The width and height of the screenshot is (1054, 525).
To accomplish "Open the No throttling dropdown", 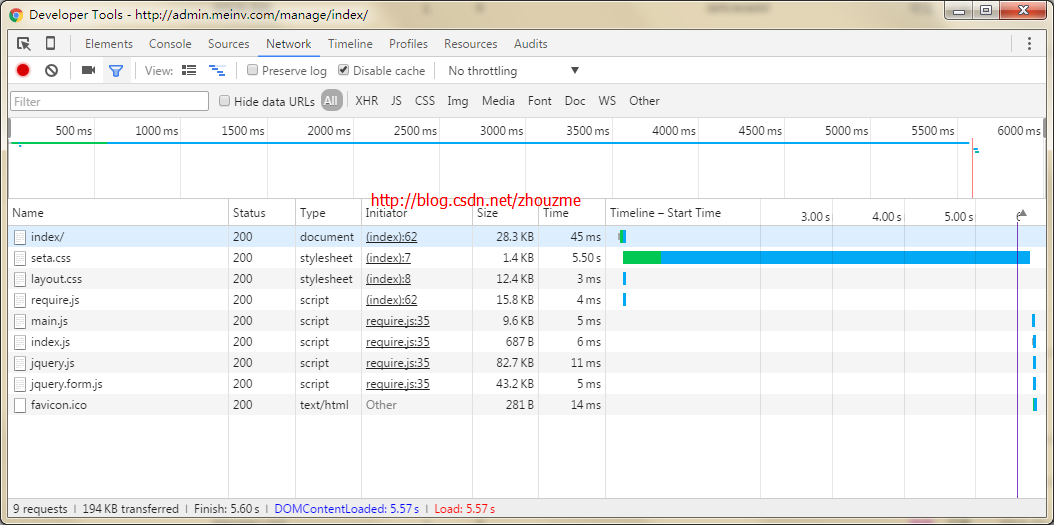I will tap(513, 71).
